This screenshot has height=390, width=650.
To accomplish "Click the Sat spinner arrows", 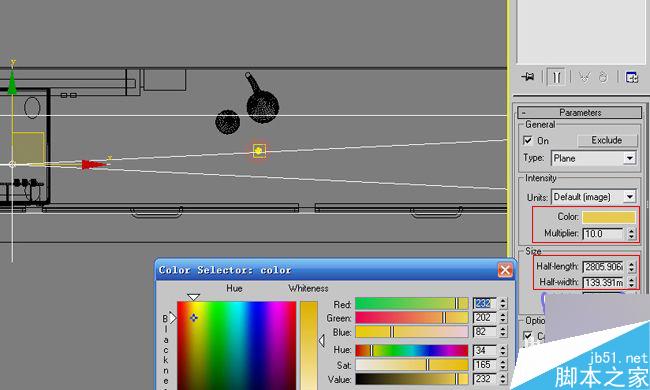I will click(x=503, y=365).
